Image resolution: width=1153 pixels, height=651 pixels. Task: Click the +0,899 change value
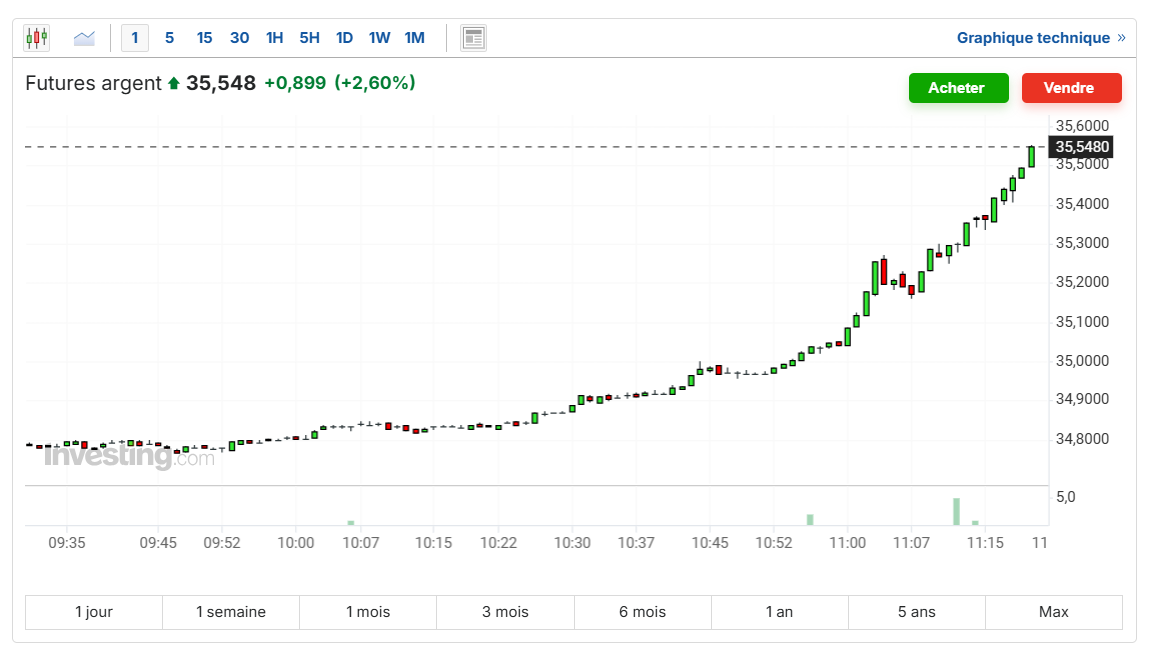click(x=295, y=82)
